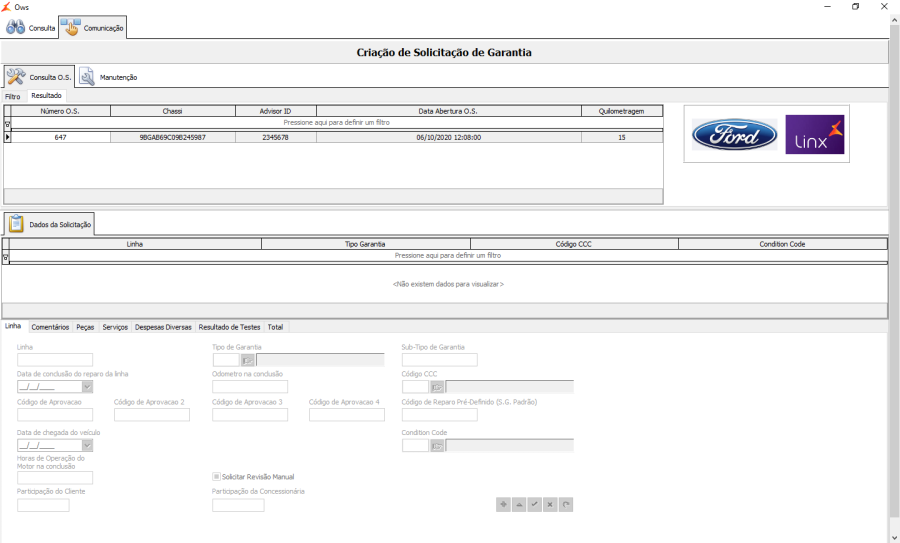Click Condition Code grid column header
Image resolution: width=900 pixels, height=543 pixels.
pyautogui.click(x=782, y=244)
